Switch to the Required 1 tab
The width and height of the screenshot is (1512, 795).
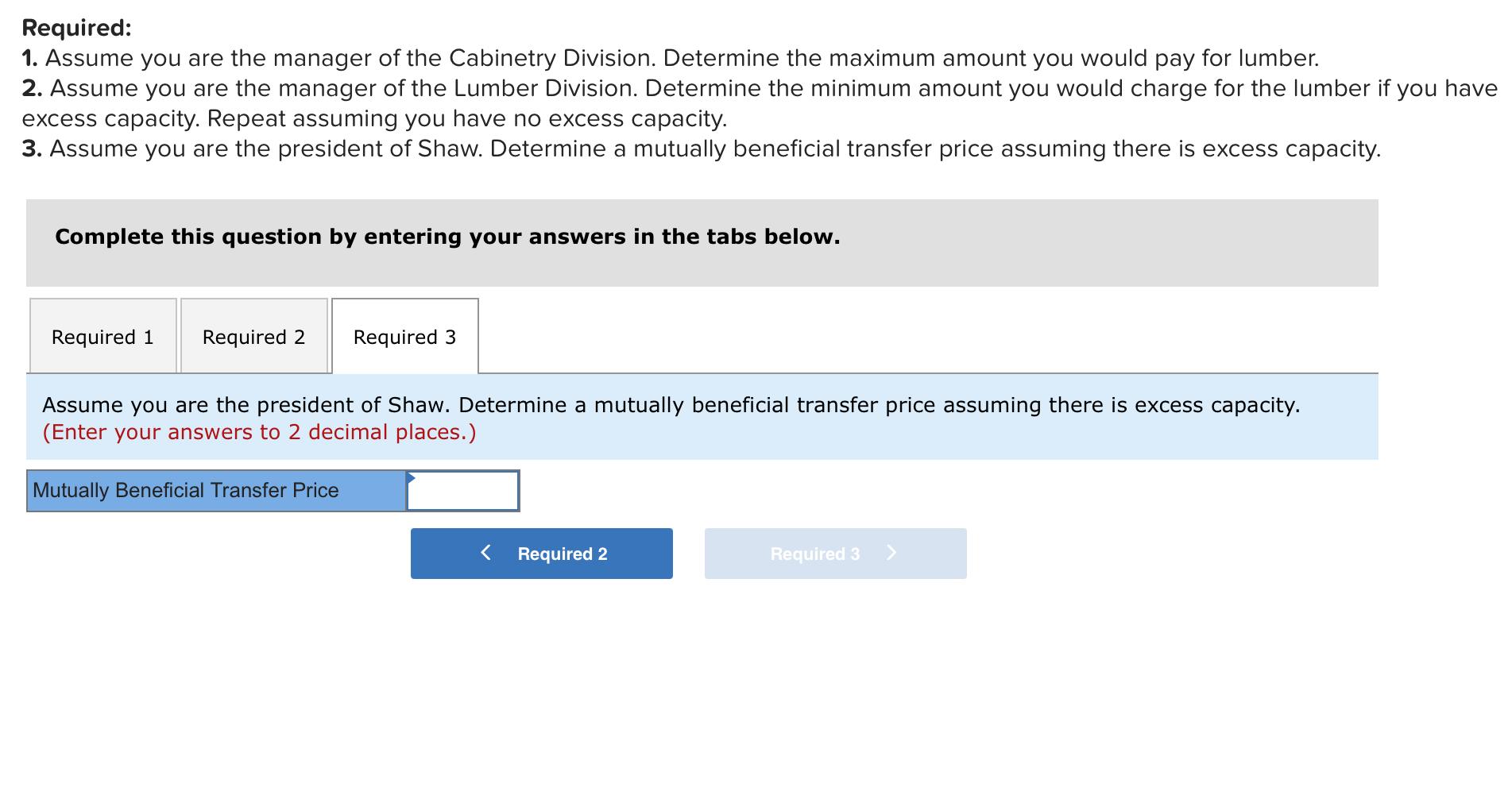(102, 336)
